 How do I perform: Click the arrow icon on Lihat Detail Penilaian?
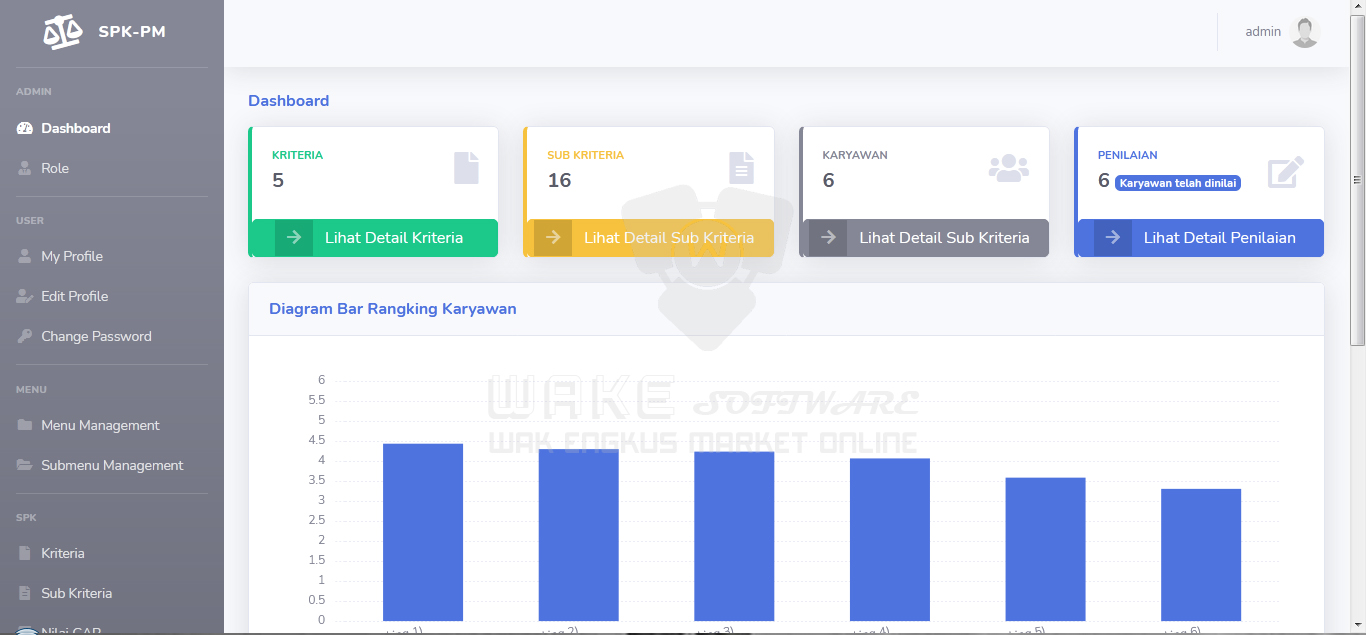tap(1113, 237)
